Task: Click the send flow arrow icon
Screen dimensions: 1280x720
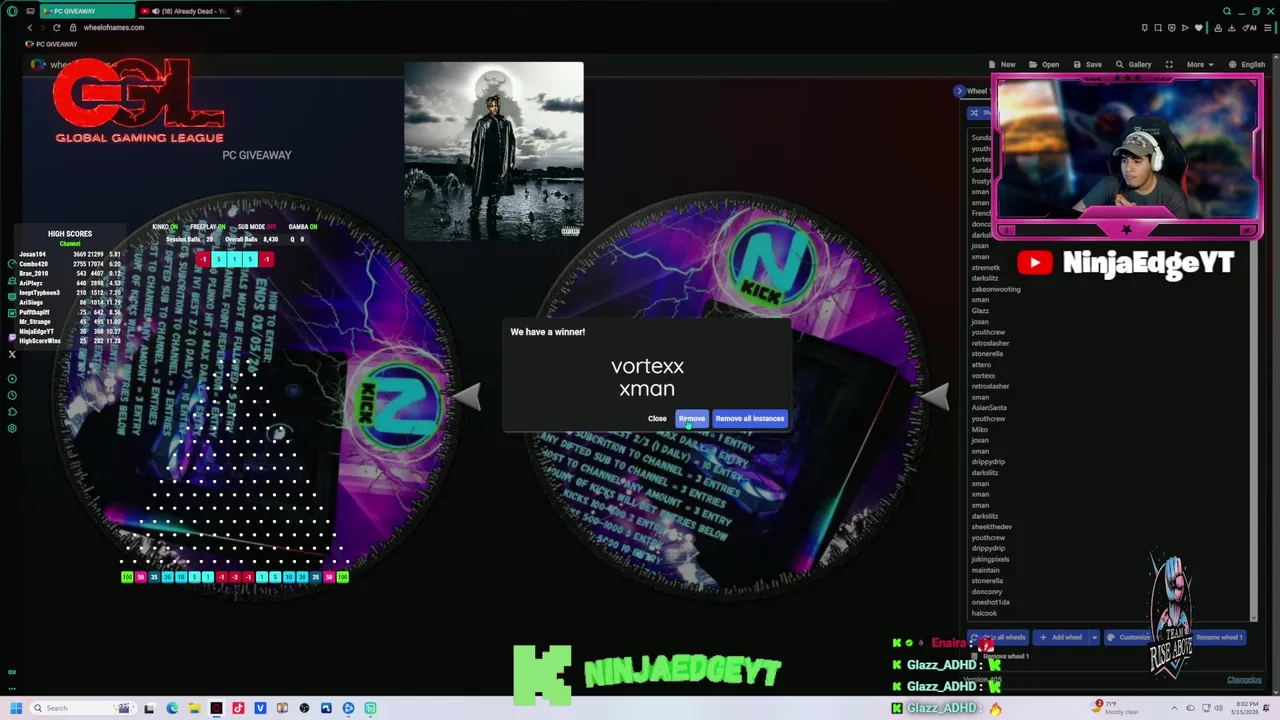Action: point(1185,27)
